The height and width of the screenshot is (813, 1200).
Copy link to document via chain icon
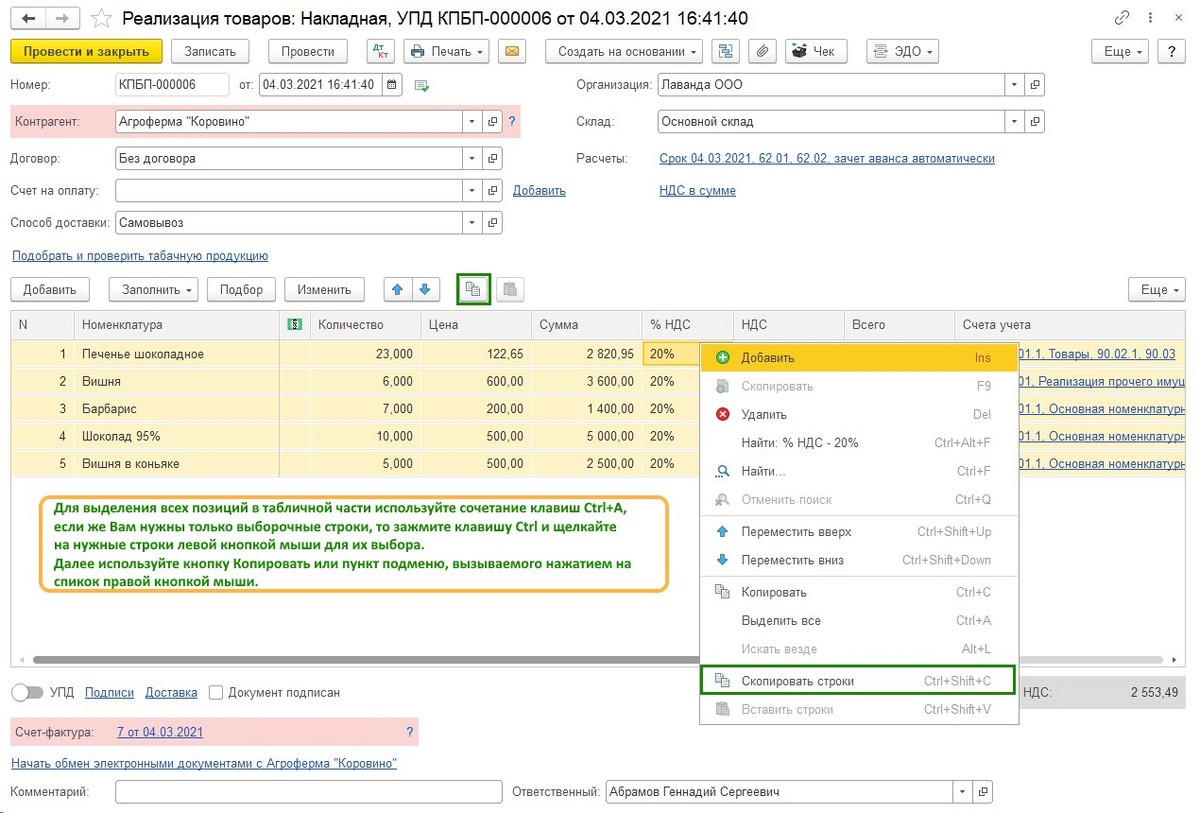point(1123,18)
